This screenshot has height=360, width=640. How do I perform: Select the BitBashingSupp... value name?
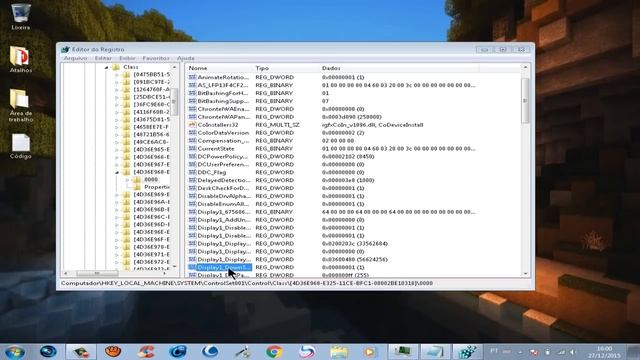223,101
